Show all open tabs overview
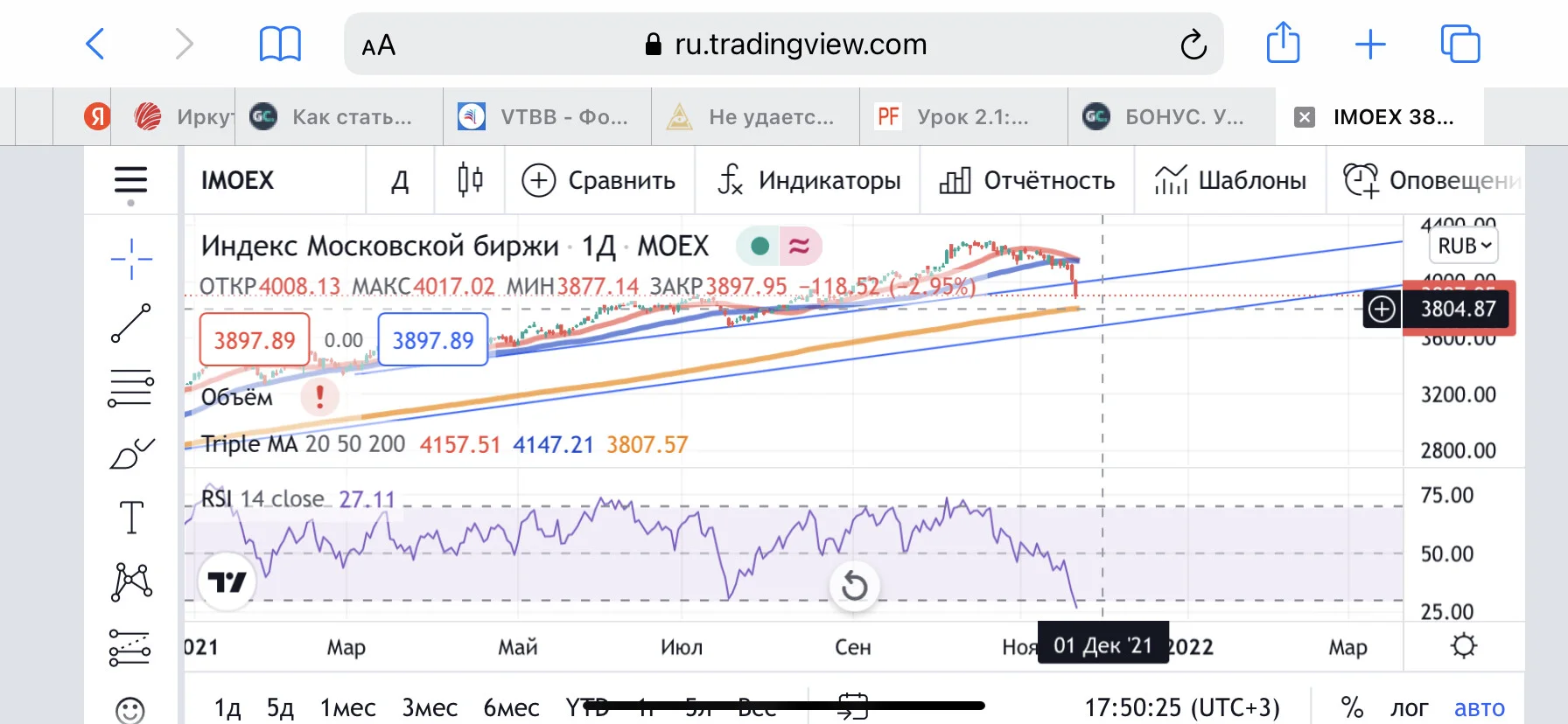 click(1460, 44)
